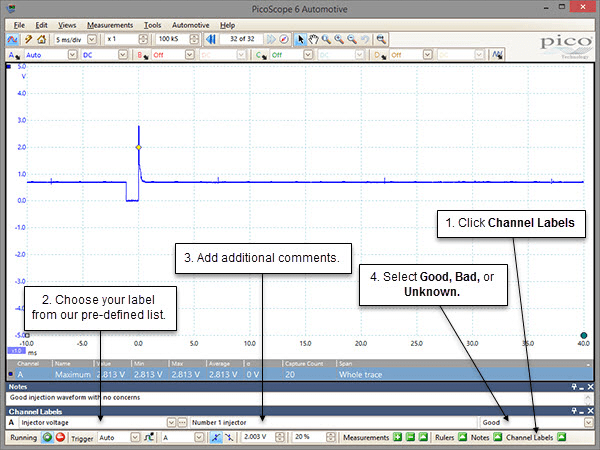This screenshot has width=600, height=450.
Task: Close the Channel Labels panel
Action: (x=590, y=411)
